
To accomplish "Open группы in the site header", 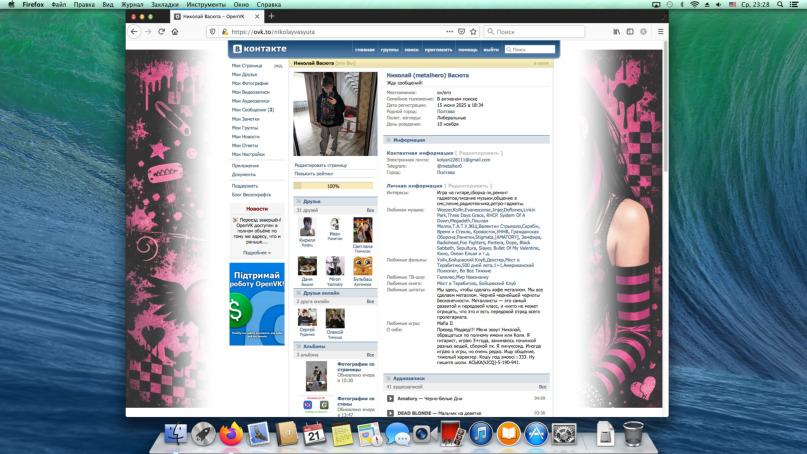I will [390, 49].
